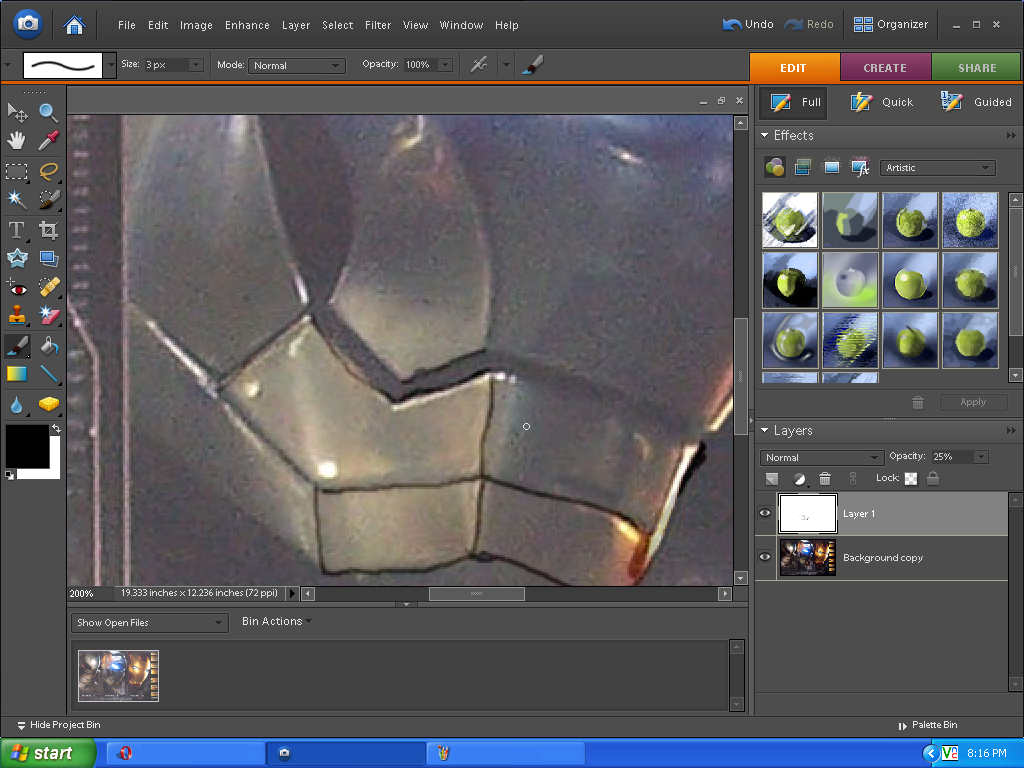Screen dimensions: 1024x768
Task: Select the Sponge tool
Action: [48, 405]
